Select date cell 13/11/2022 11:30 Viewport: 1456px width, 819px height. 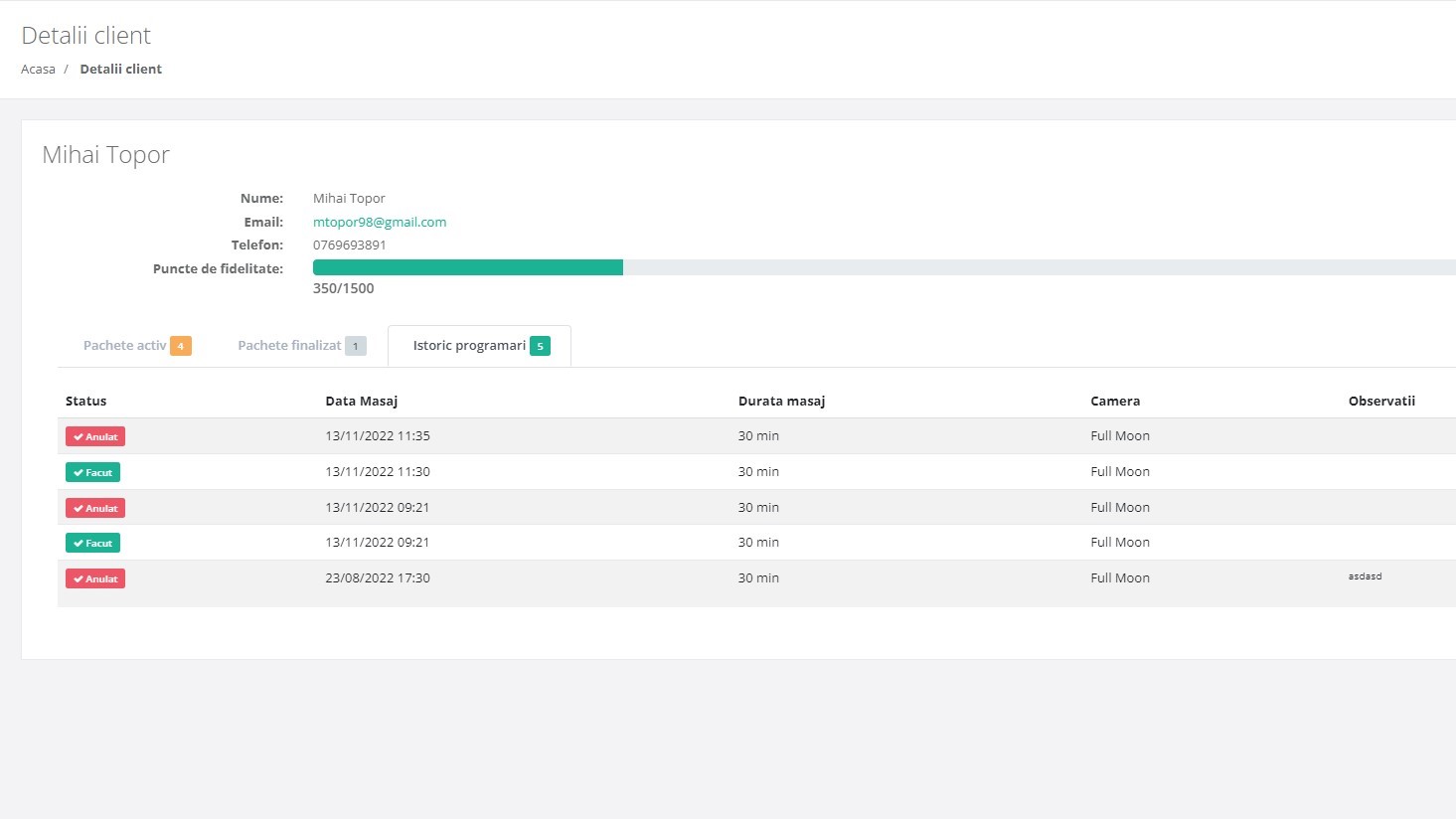378,471
